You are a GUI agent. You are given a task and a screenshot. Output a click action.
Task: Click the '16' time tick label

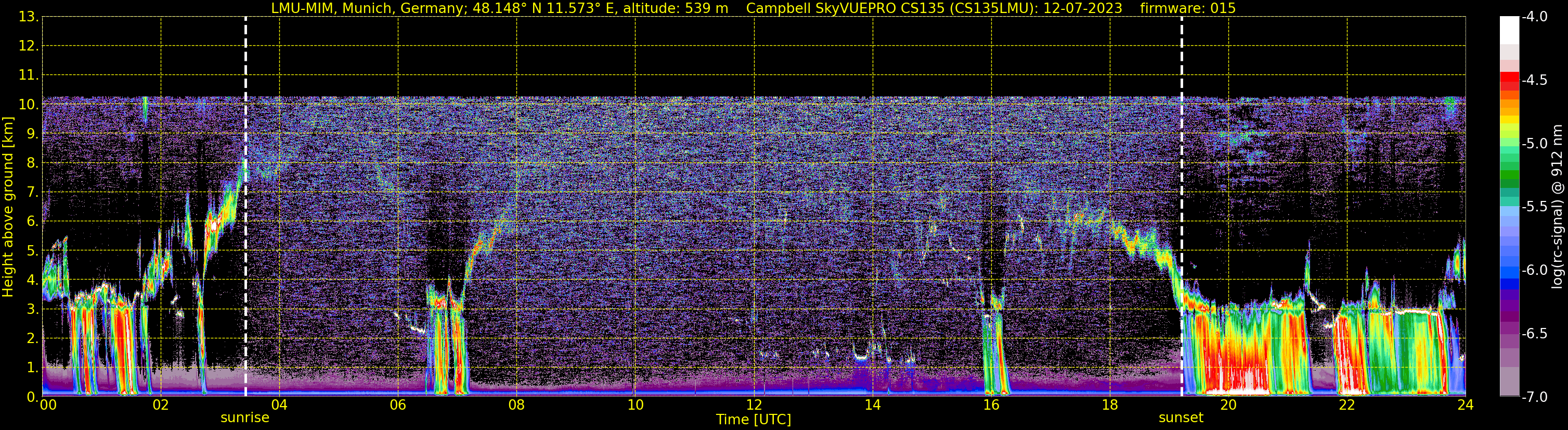992,405
